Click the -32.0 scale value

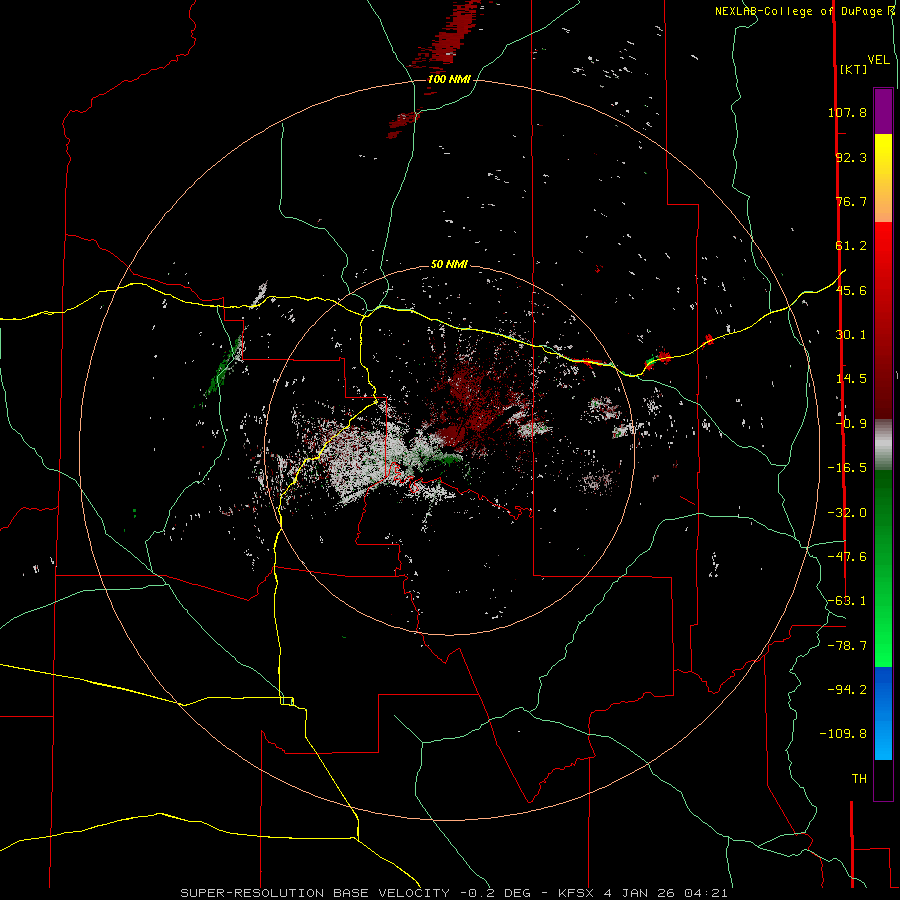coord(847,513)
